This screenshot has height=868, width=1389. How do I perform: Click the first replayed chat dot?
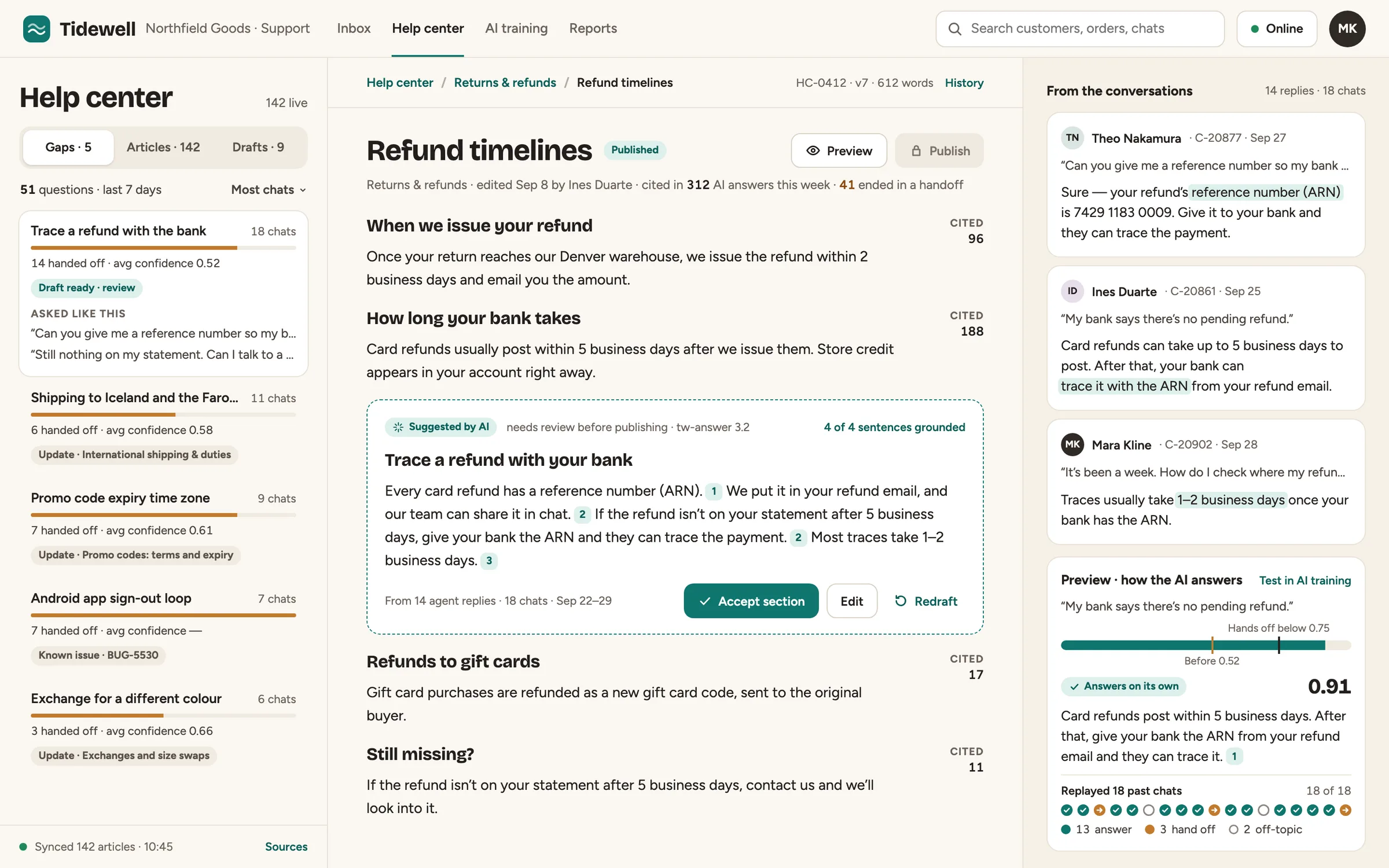(x=1067, y=810)
